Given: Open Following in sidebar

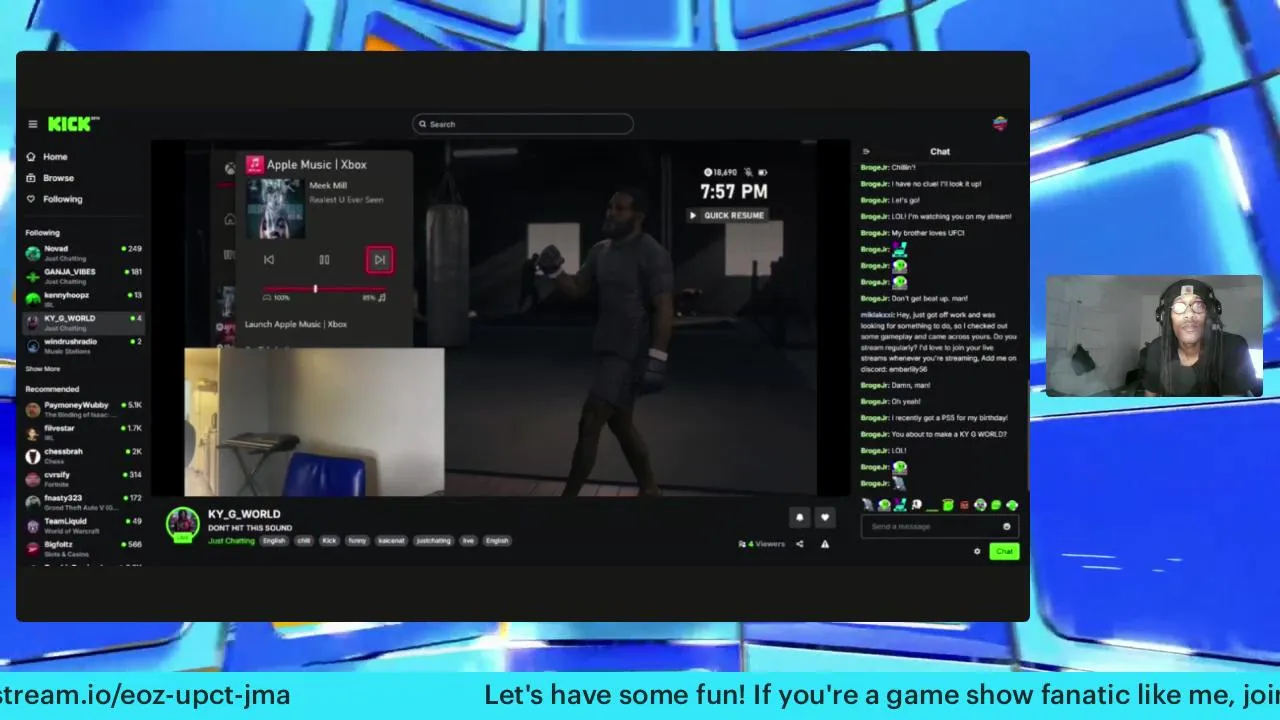Looking at the screenshot, I should click(62, 199).
